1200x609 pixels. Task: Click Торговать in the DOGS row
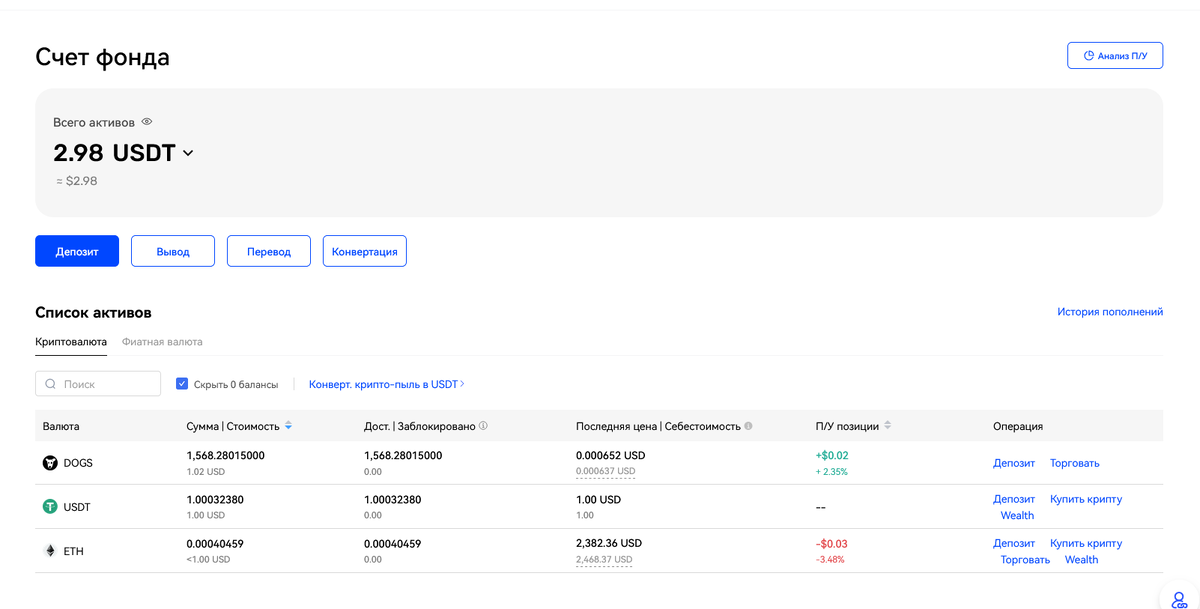1075,463
